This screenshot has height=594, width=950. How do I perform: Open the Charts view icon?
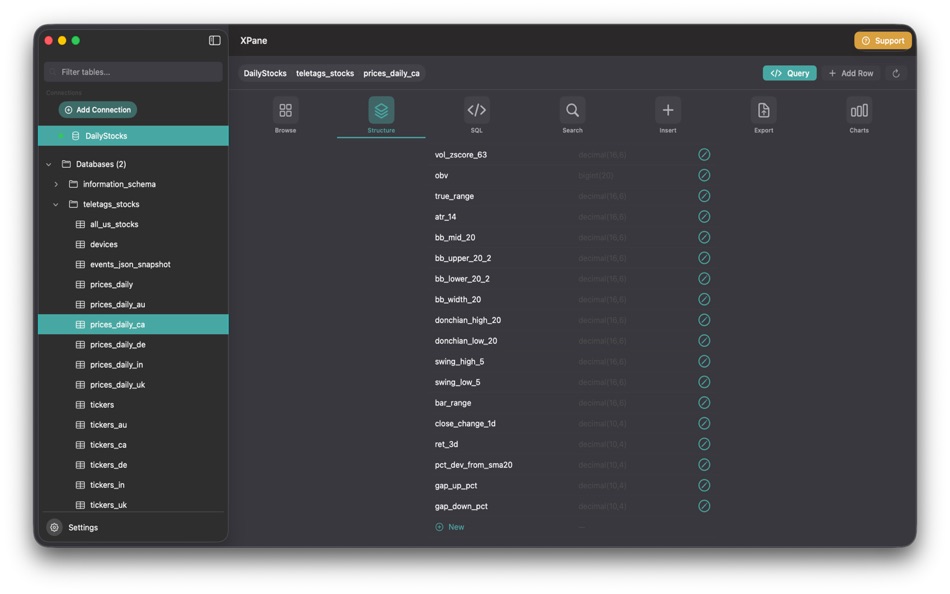(858, 112)
